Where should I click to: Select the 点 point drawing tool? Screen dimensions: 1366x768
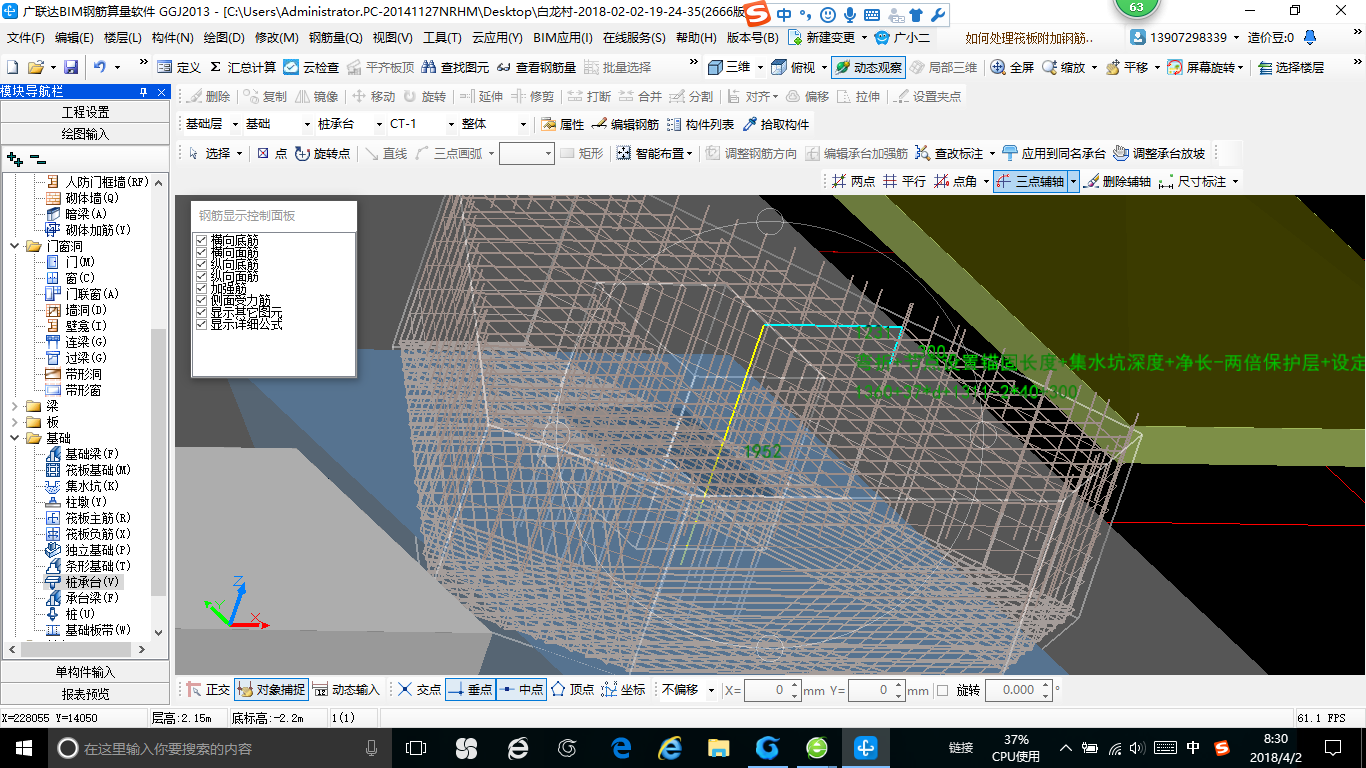(x=271, y=153)
